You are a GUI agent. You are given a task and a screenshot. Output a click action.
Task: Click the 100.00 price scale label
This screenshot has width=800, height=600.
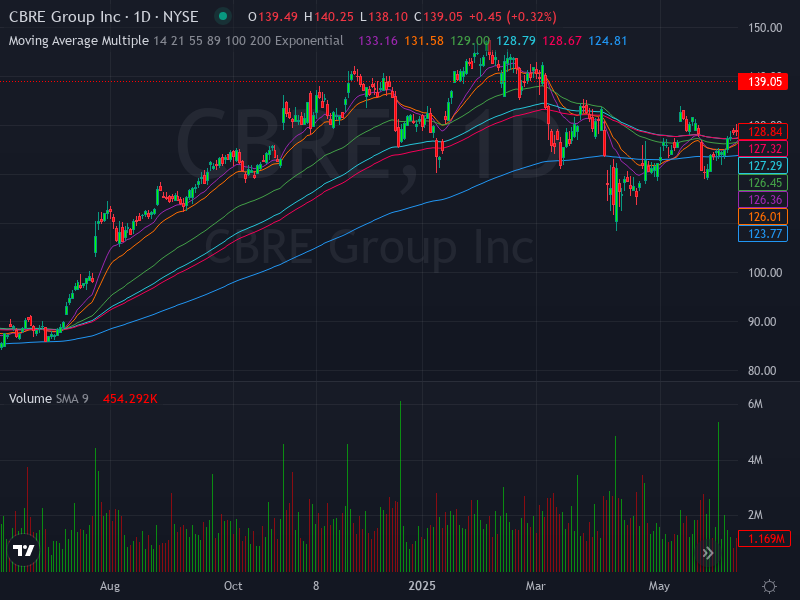tap(765, 272)
